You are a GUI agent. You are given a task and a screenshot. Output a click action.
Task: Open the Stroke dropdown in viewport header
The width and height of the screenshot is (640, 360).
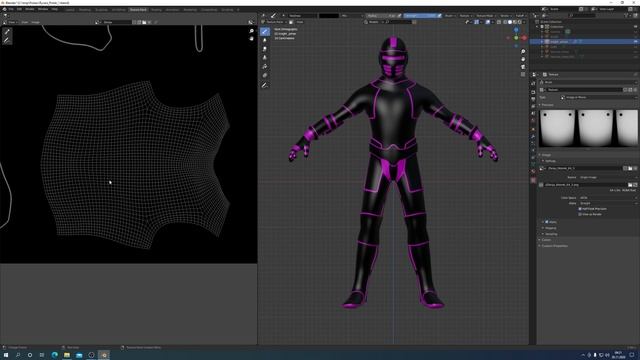(x=506, y=16)
